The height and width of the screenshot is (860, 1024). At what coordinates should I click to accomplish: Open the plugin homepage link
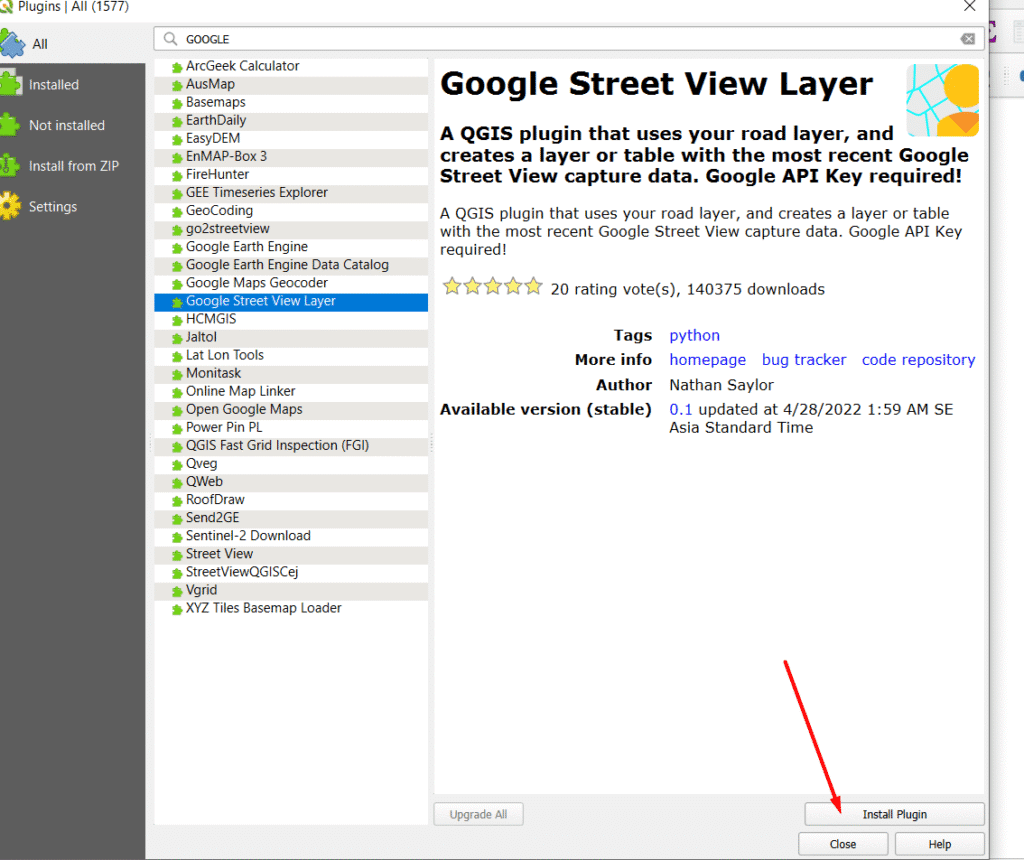(707, 360)
